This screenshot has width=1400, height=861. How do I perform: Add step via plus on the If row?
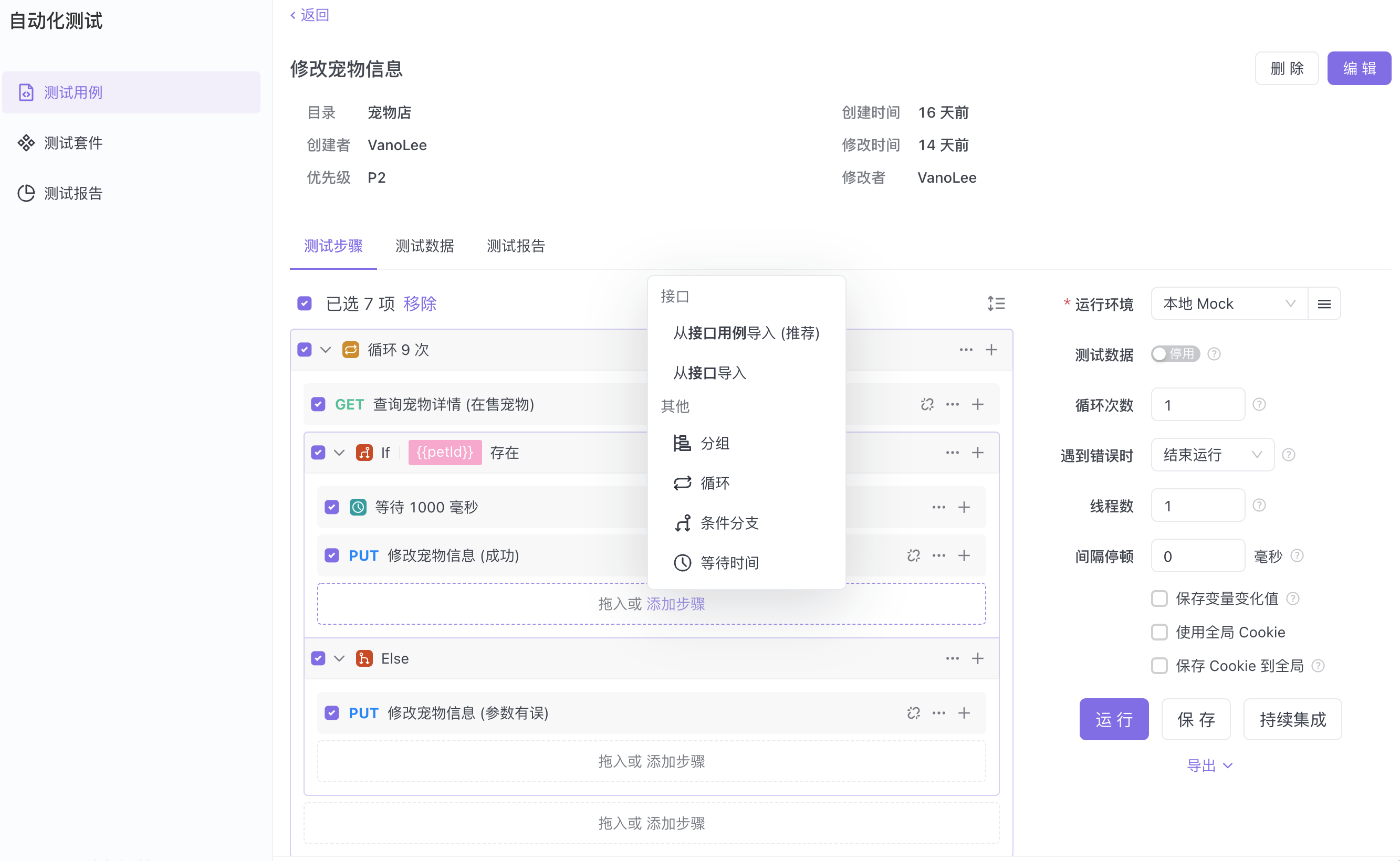(977, 453)
